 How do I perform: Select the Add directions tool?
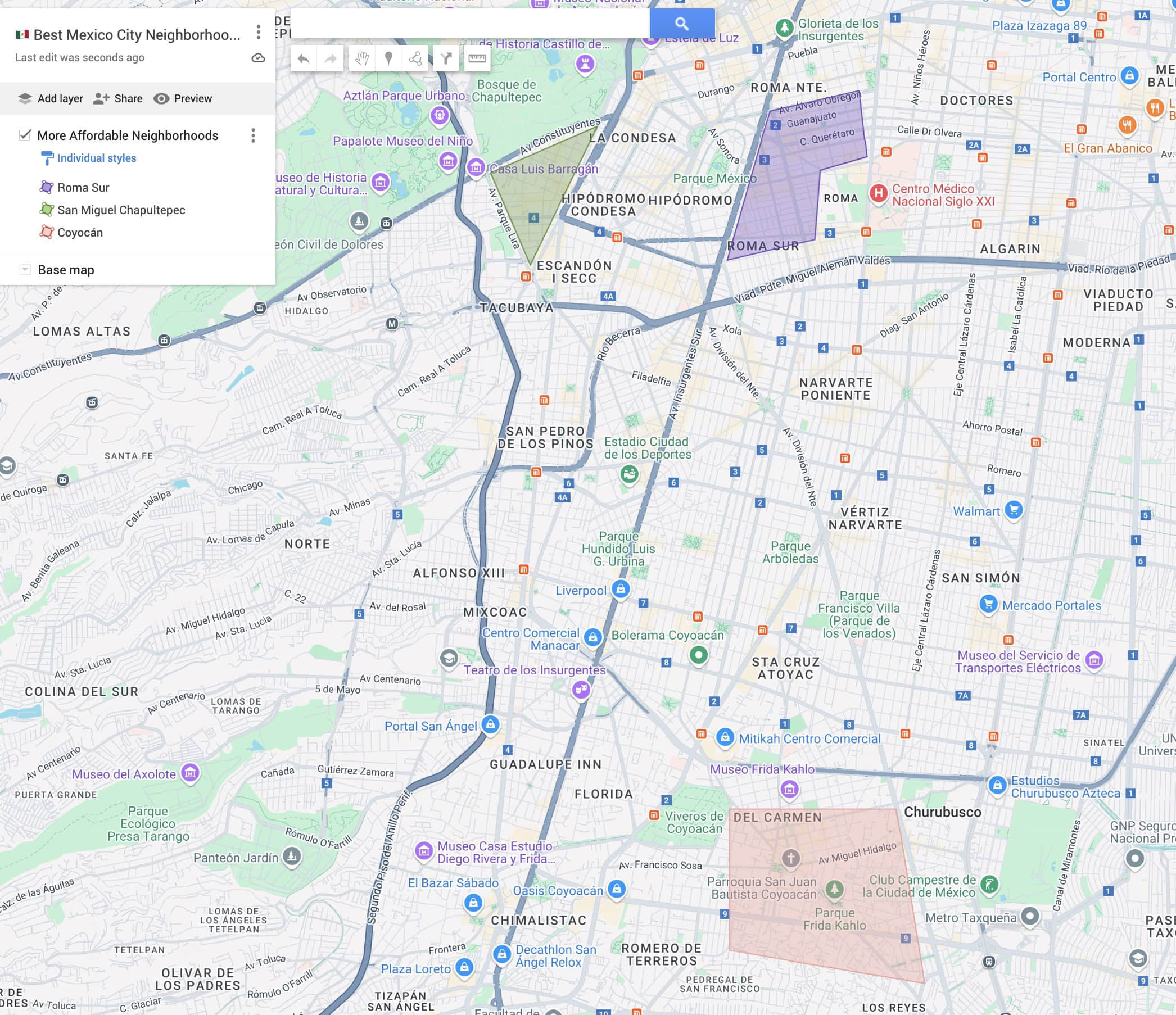pyautogui.click(x=446, y=58)
